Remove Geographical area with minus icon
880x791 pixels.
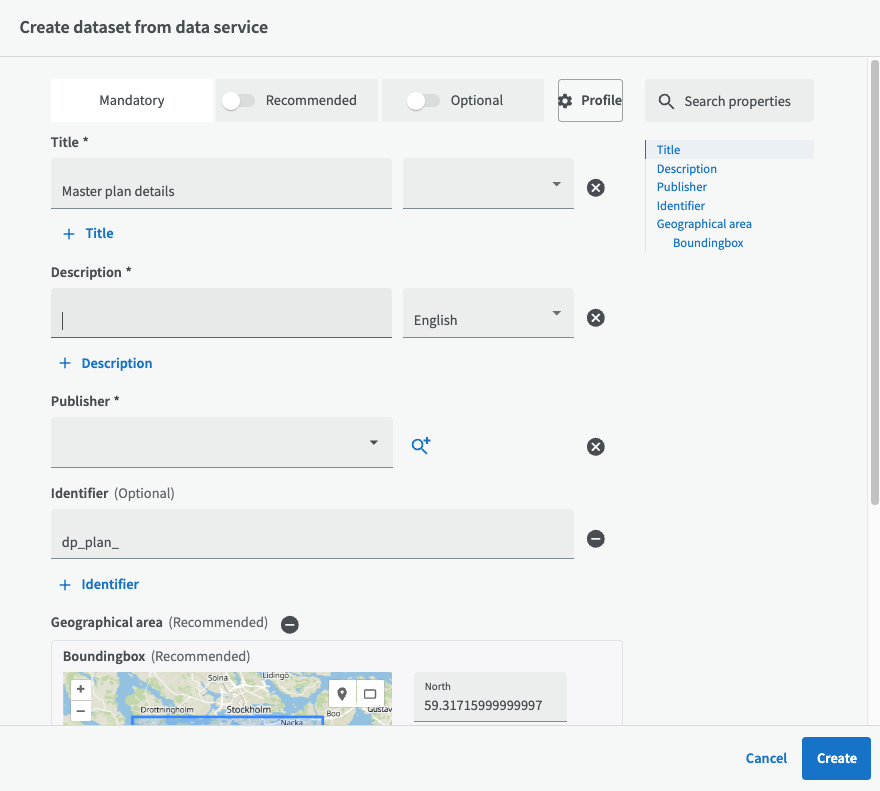tap(289, 624)
